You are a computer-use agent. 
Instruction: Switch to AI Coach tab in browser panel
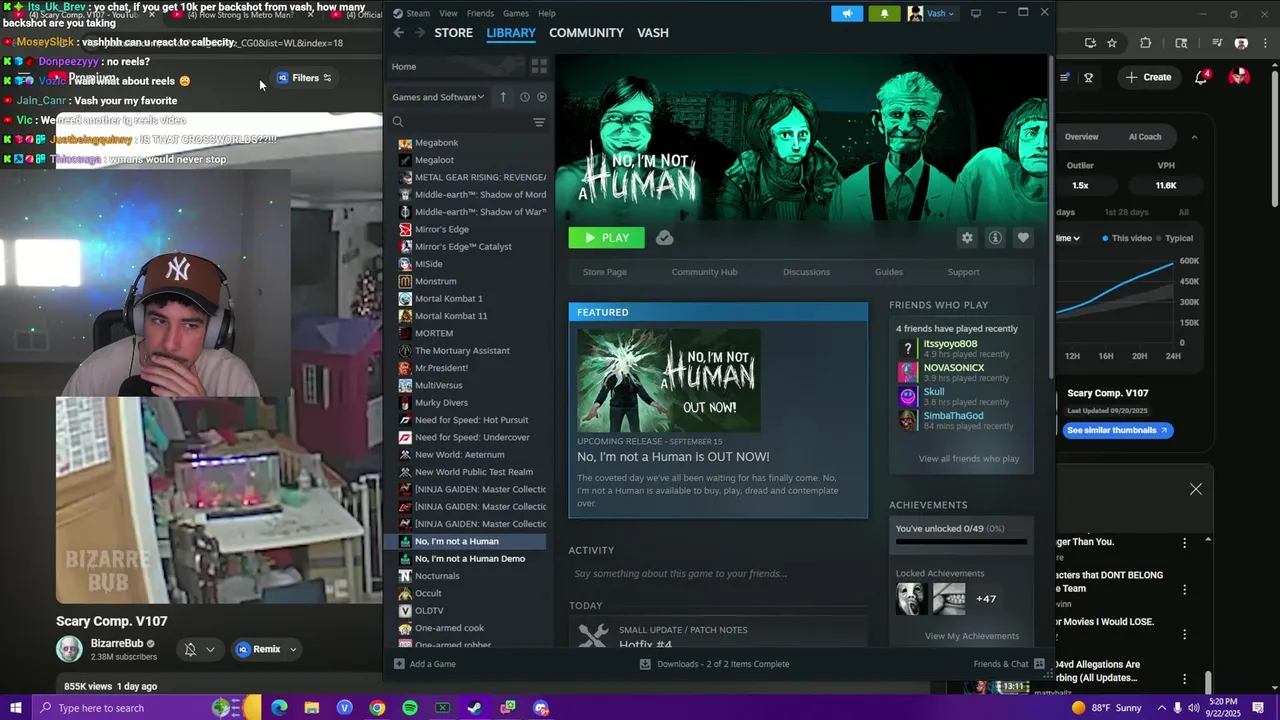(x=1145, y=137)
